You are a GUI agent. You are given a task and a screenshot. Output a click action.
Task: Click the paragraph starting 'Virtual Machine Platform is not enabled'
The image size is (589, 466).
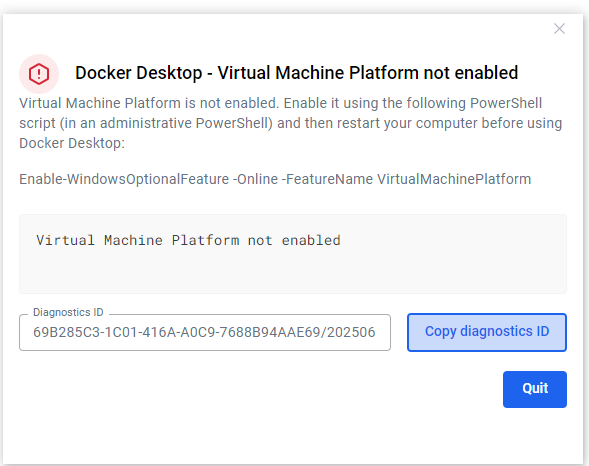pos(290,123)
